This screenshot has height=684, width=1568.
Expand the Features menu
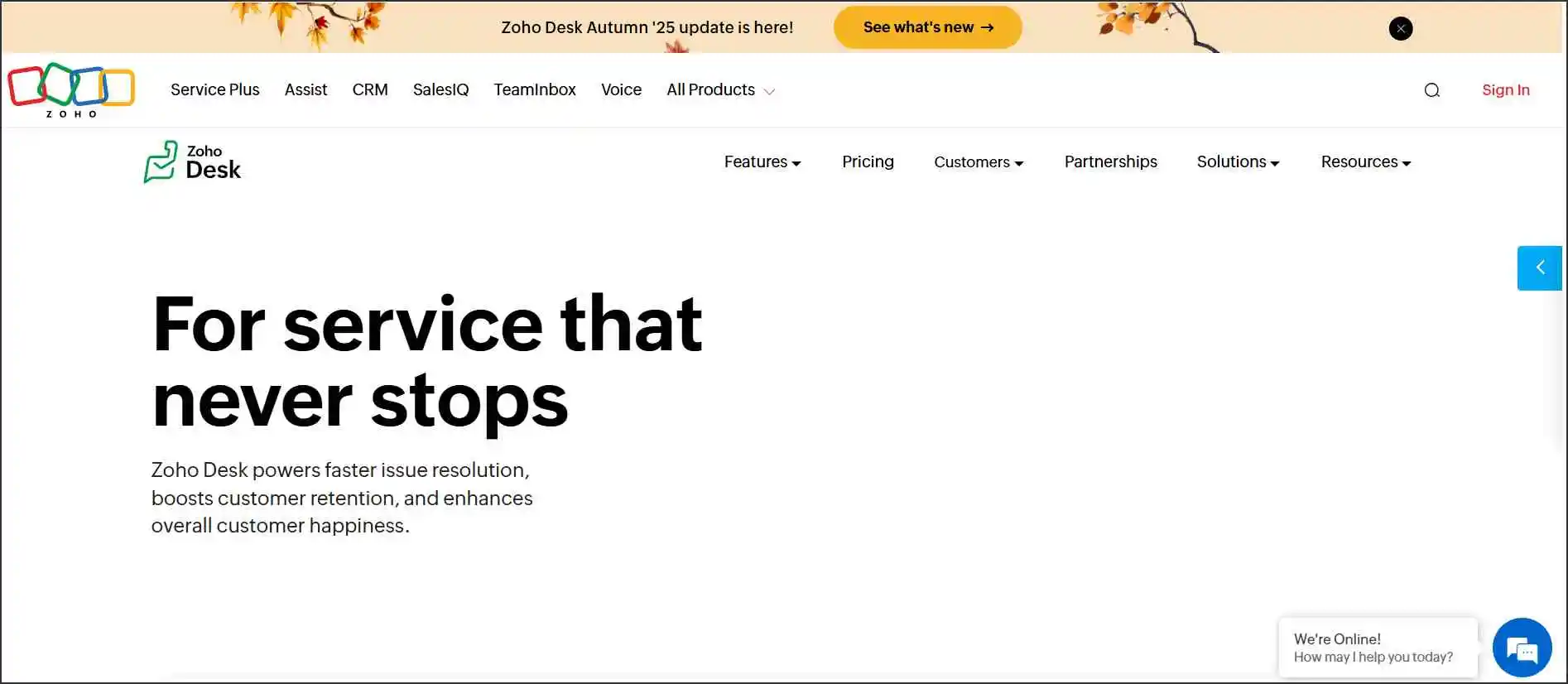(x=762, y=161)
